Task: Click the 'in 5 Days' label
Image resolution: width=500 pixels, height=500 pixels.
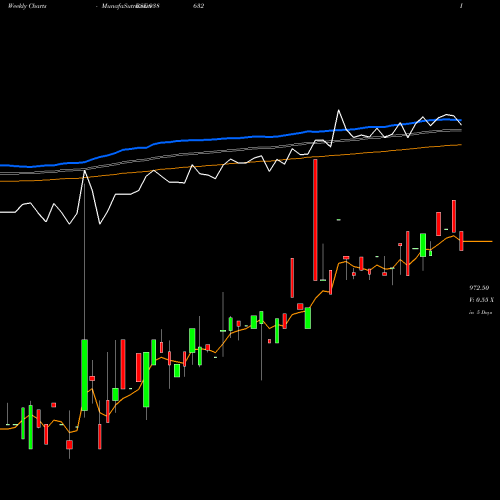Action: (480, 312)
